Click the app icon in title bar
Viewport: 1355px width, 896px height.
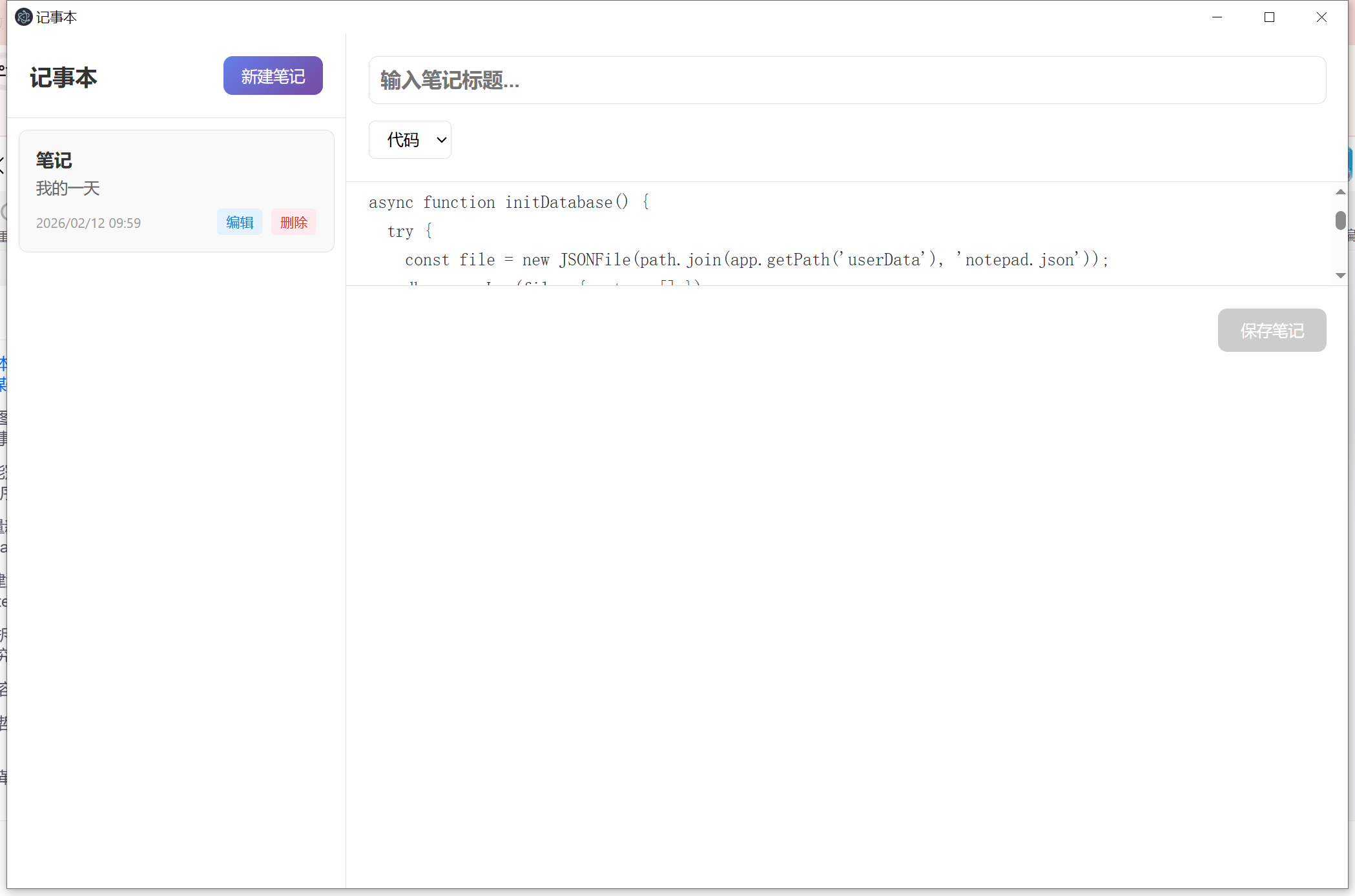coord(23,17)
